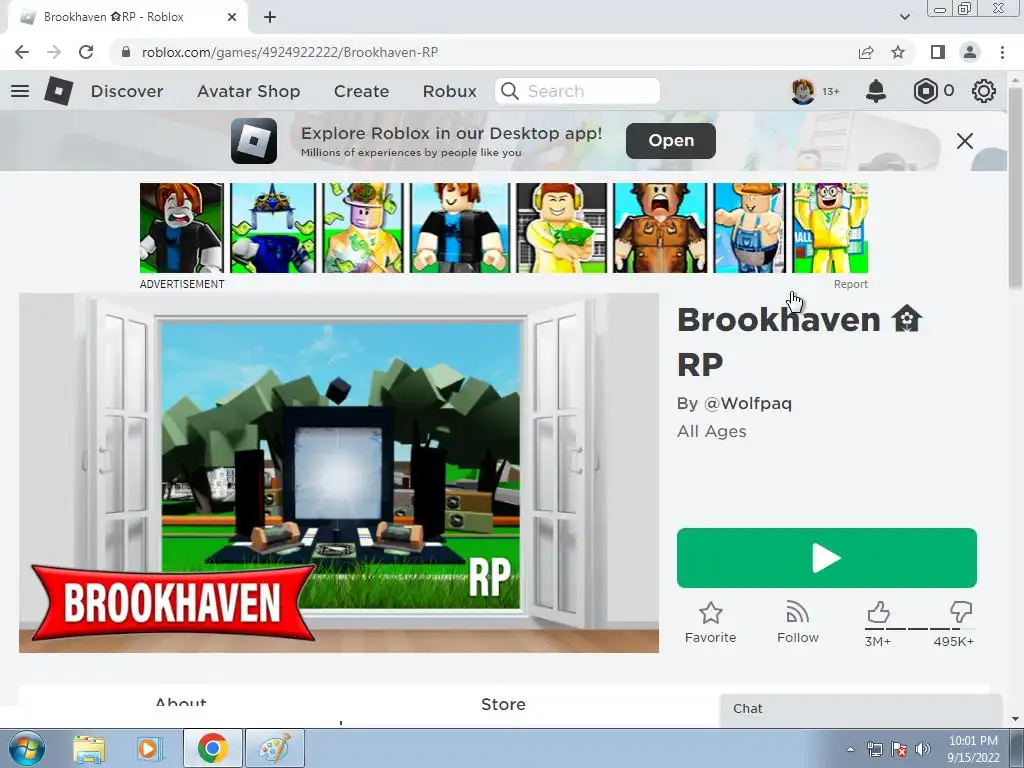Open the Robux page
Viewport: 1024px width, 768px height.
coord(449,91)
